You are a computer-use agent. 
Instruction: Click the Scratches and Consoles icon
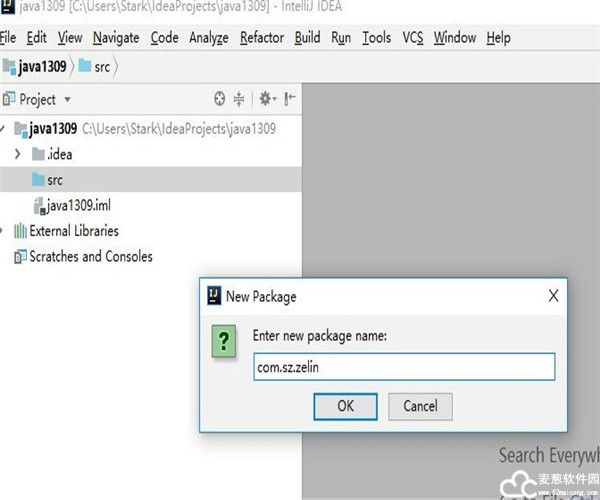pos(20,256)
